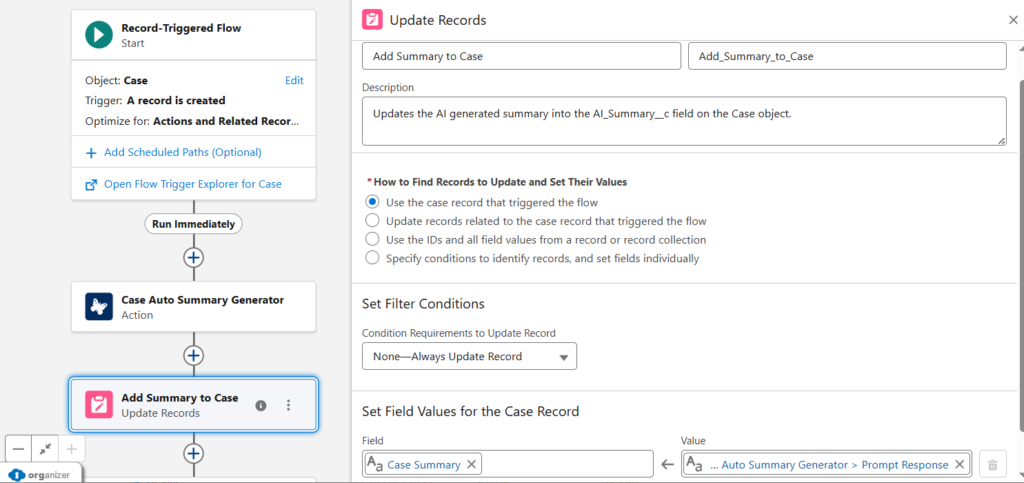Click Add Scheduled Paths (Optional) link
This screenshot has height=483, width=1024.
point(182,152)
